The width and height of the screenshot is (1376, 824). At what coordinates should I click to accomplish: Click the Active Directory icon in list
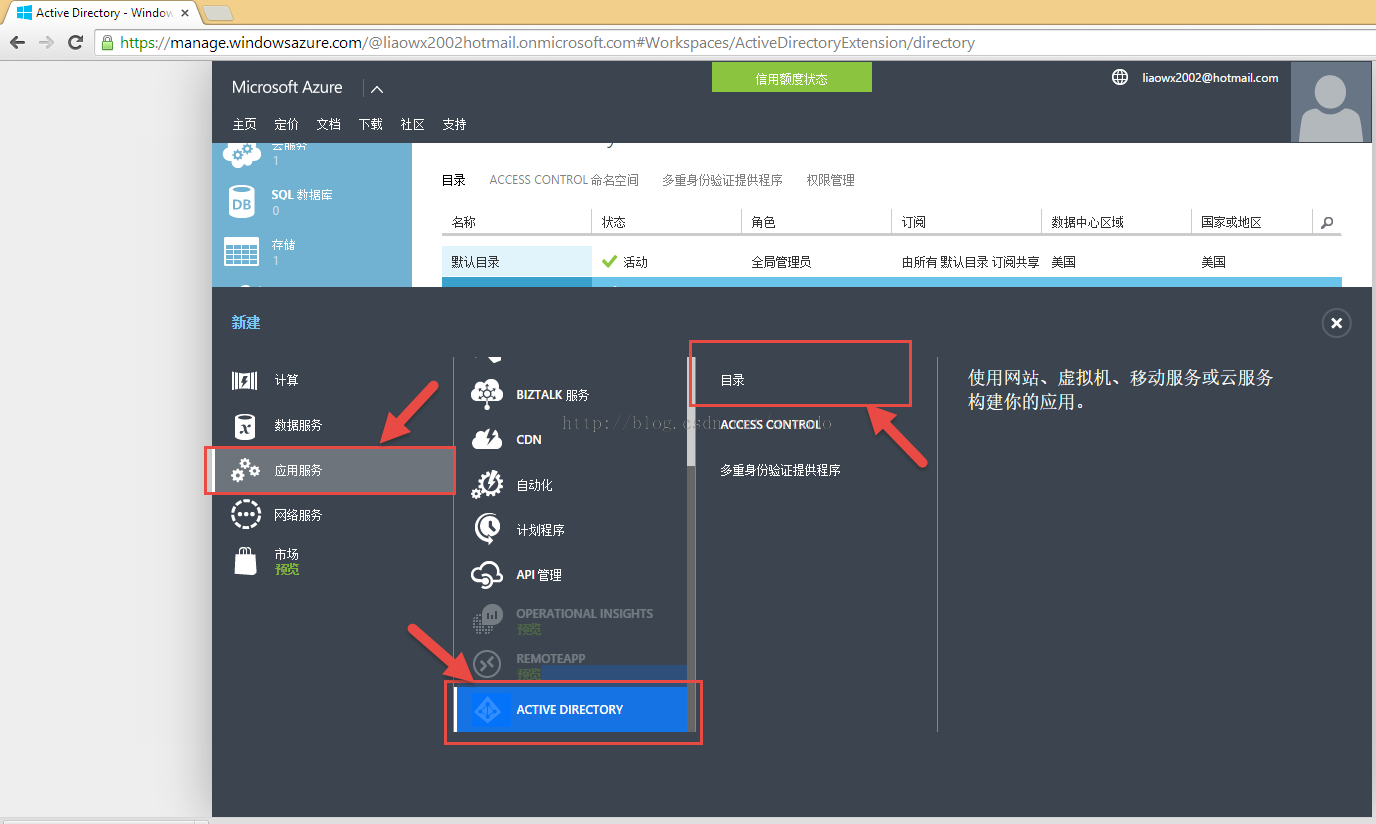point(488,709)
